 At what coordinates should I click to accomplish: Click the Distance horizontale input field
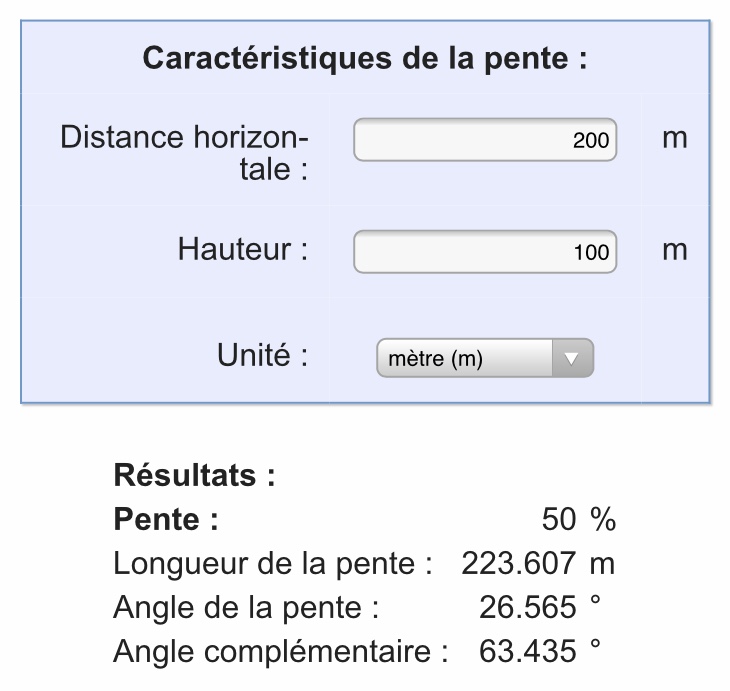point(485,140)
